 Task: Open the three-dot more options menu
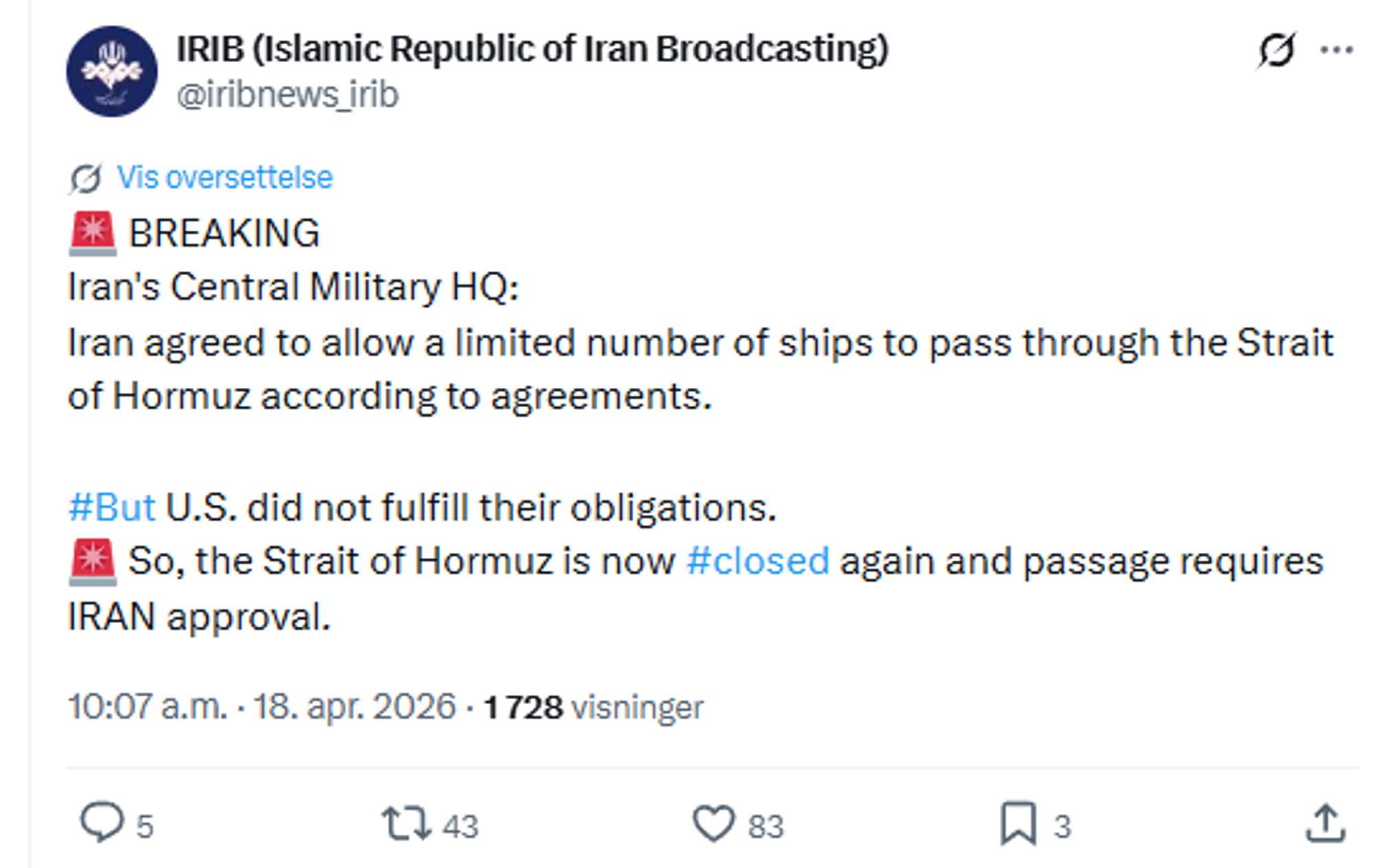[1337, 47]
